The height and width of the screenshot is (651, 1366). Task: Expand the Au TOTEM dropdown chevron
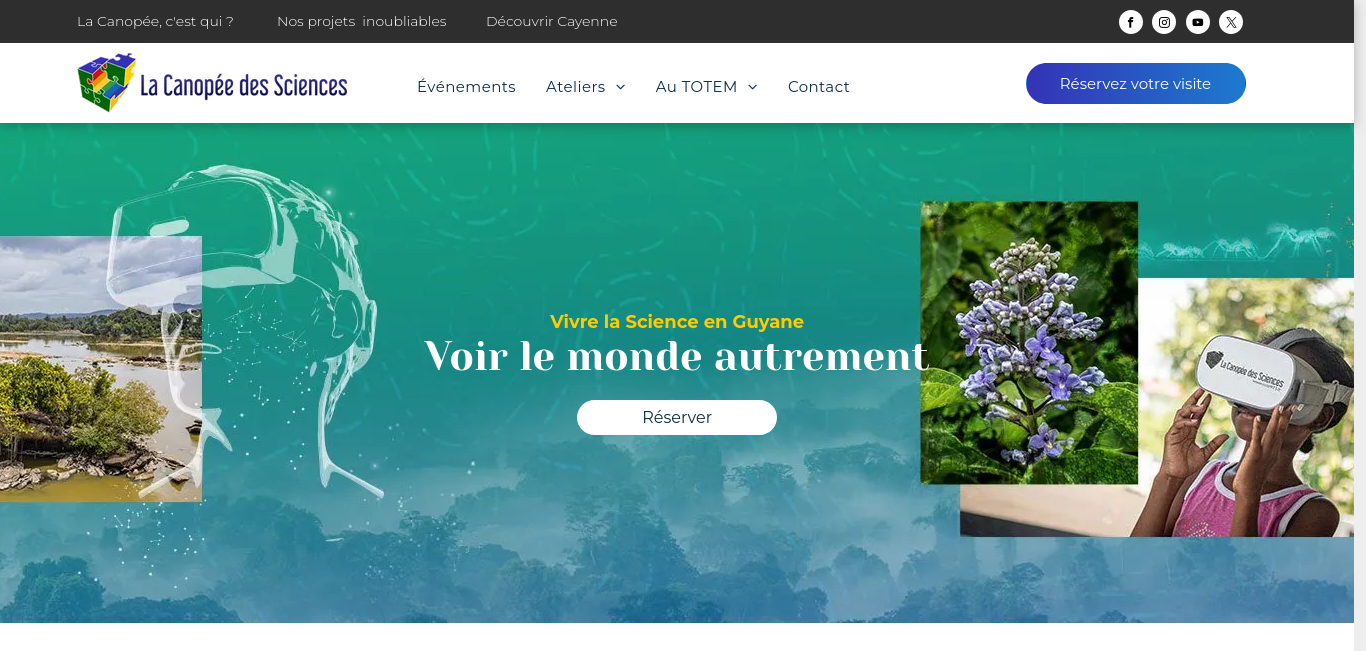pos(752,87)
